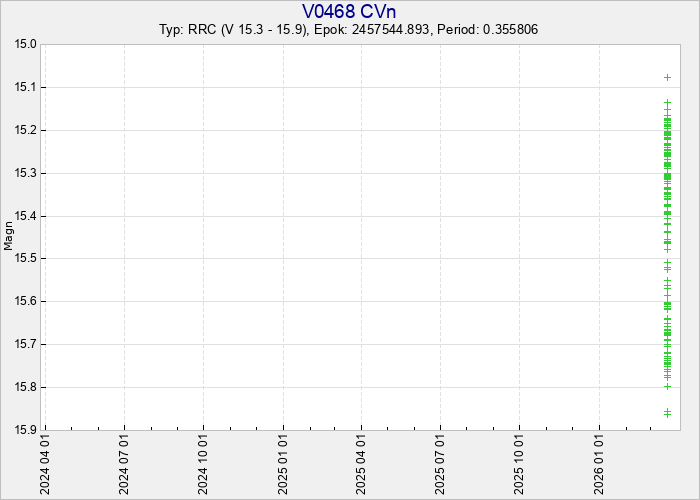The width and height of the screenshot is (700, 500).
Task: Select the 2024 07 01 x-axis label
Action: 125,463
